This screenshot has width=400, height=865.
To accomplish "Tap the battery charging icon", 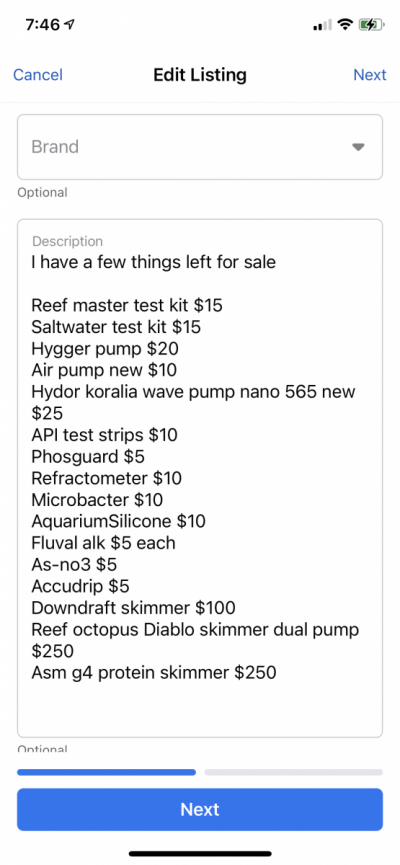I will tap(371, 25).
